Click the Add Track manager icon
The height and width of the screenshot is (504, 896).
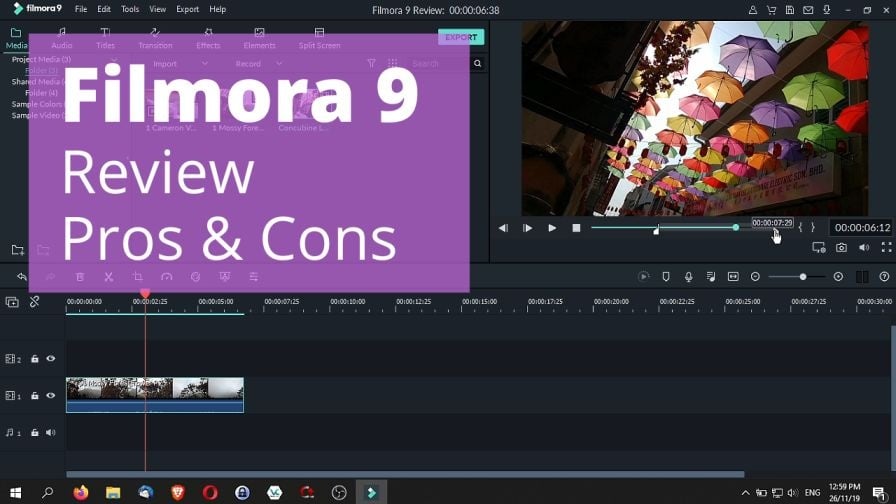(12, 302)
